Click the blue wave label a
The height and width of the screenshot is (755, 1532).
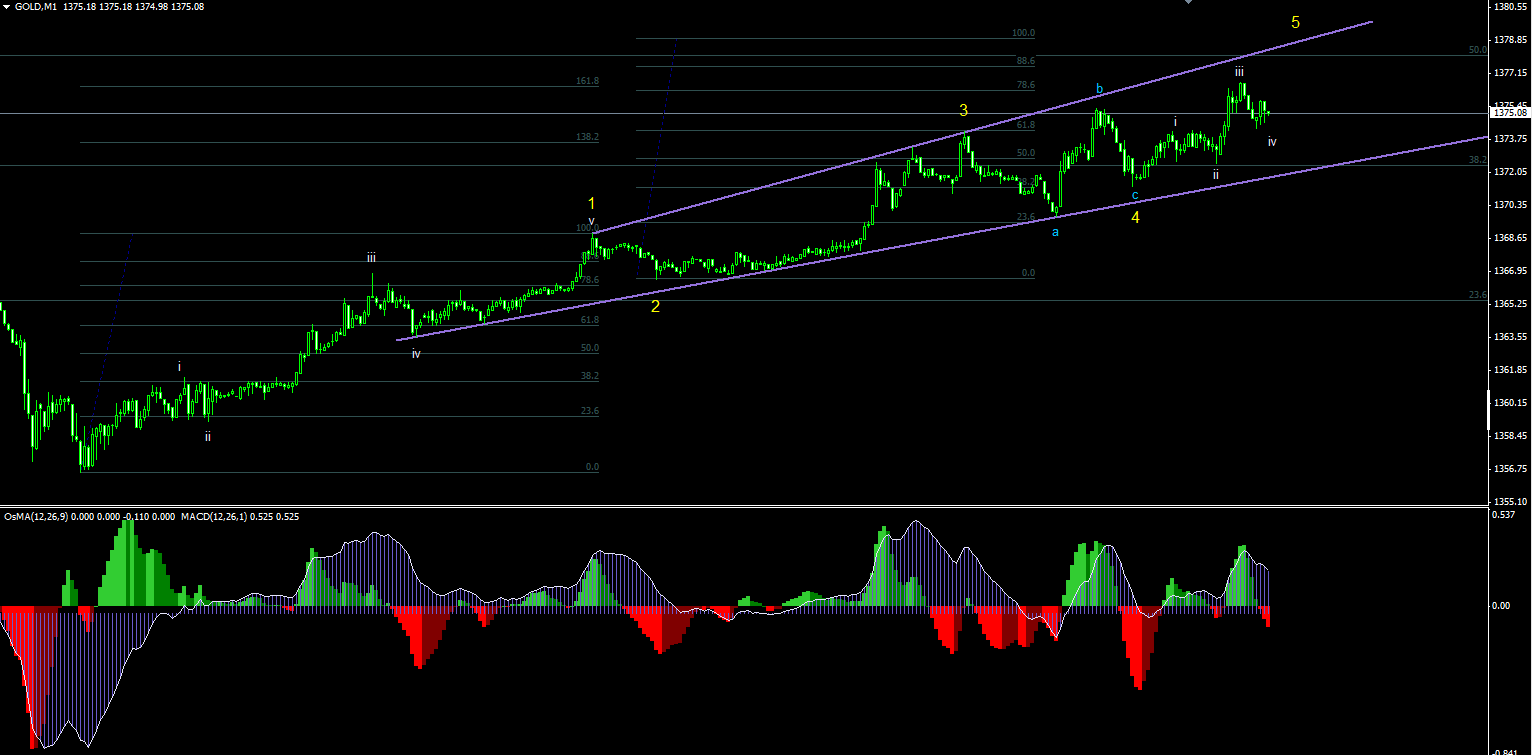pos(1055,232)
